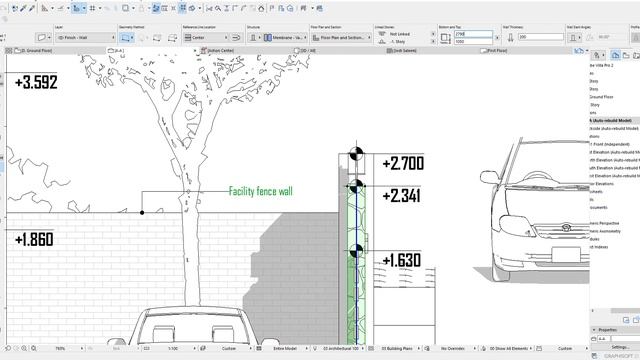
Task: Click the tab overview grid icon
Action: pyautogui.click(x=9, y=51)
